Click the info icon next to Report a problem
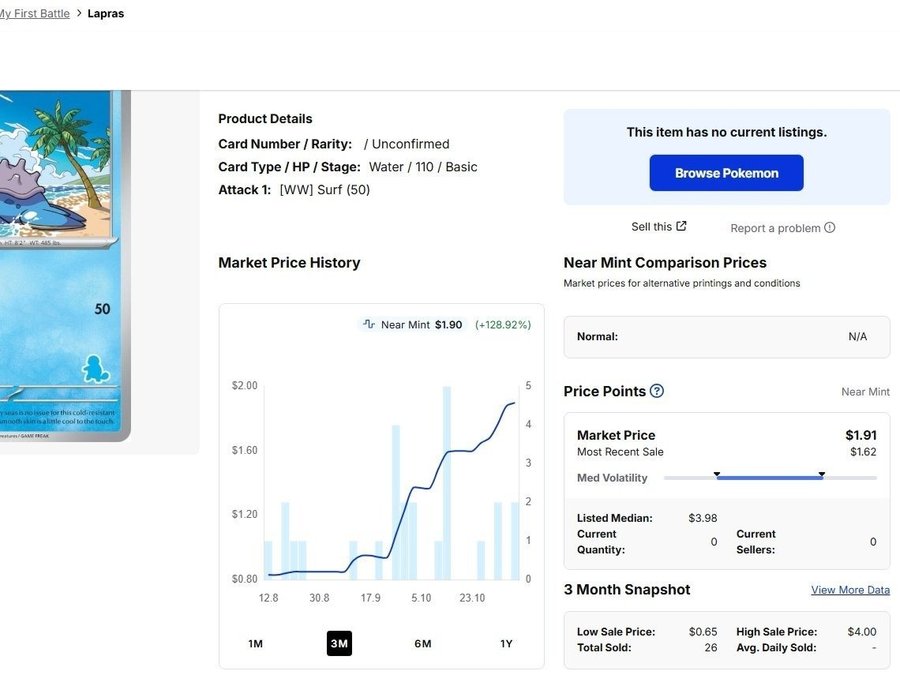Viewport: 900px width, 675px height. (830, 228)
